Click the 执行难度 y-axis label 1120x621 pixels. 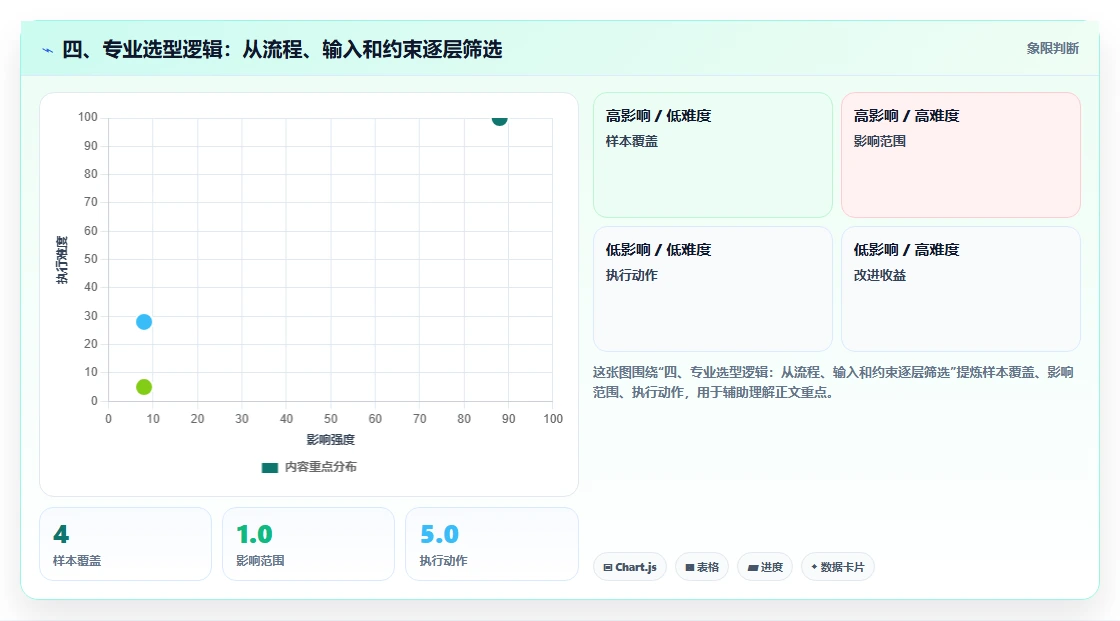(62, 259)
